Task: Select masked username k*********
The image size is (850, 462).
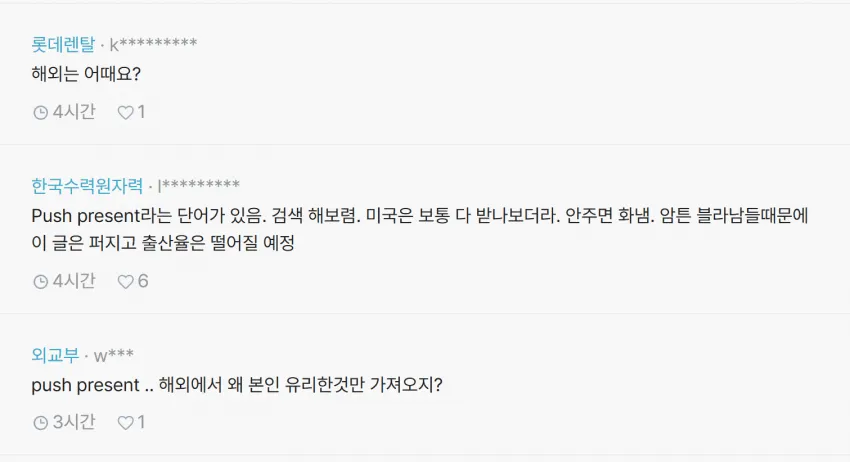Action: 153,44
